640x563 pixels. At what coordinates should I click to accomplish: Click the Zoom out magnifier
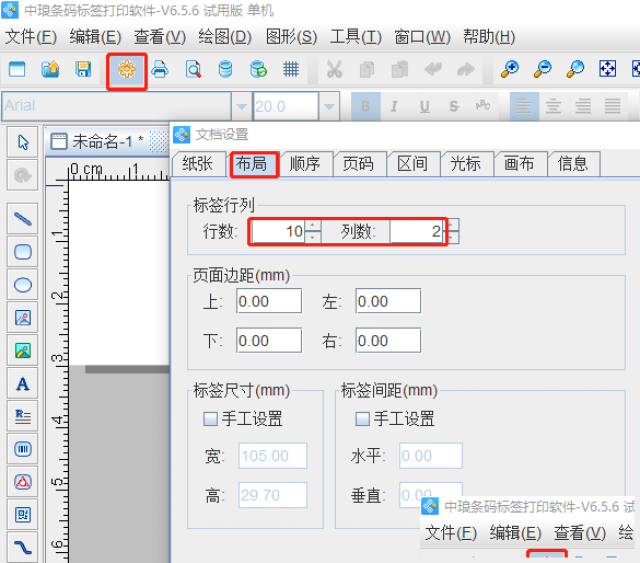coord(542,69)
